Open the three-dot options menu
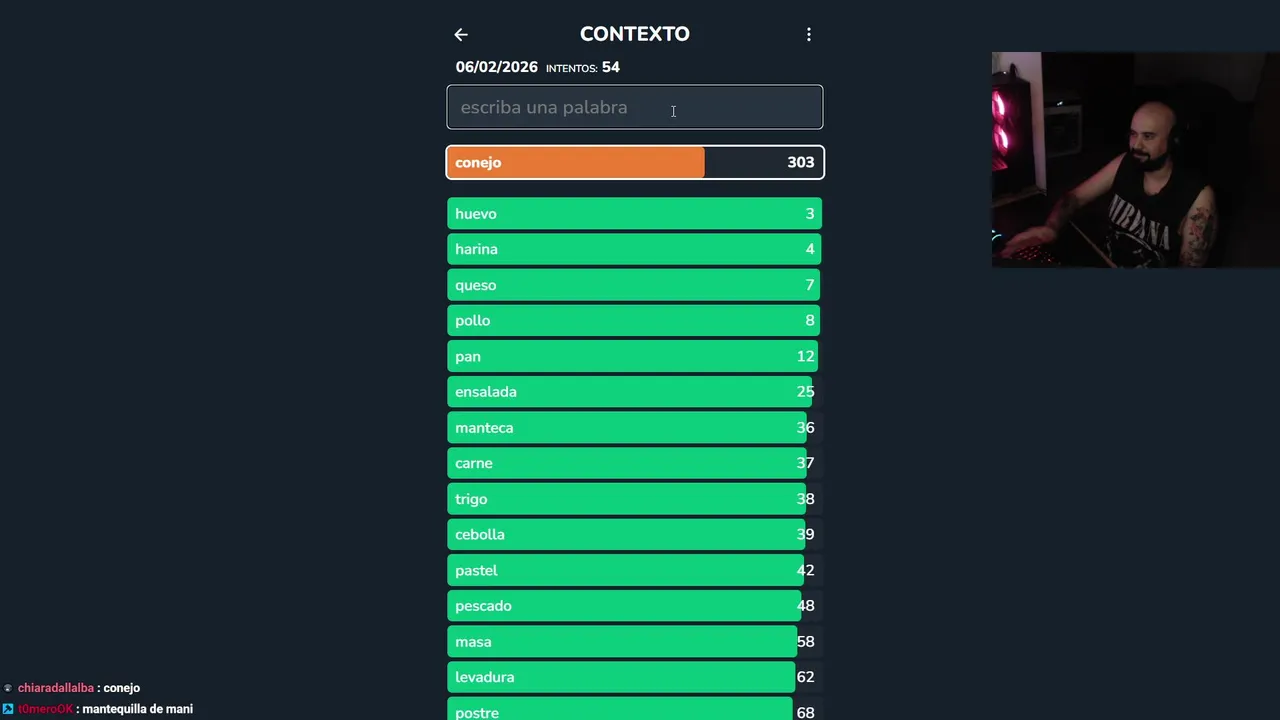 pyautogui.click(x=809, y=35)
